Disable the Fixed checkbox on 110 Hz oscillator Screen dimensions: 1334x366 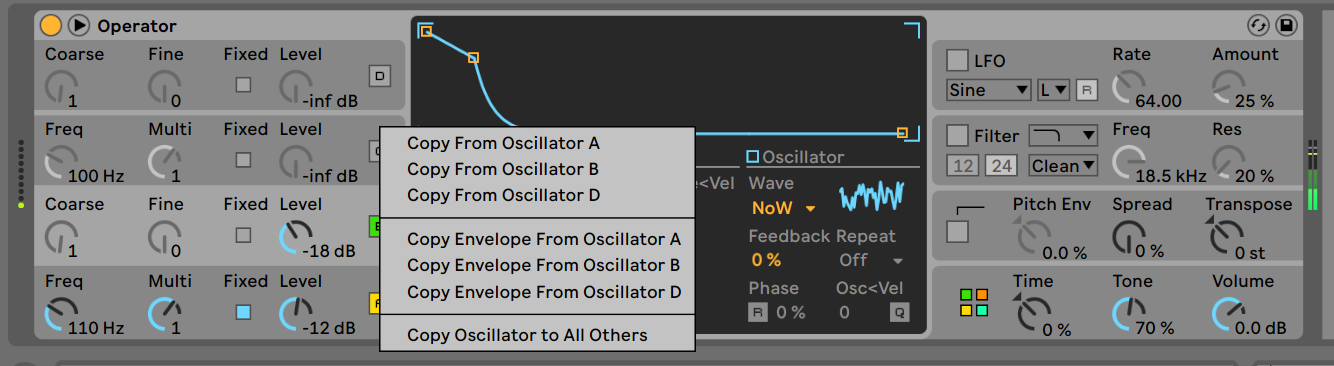(x=243, y=312)
